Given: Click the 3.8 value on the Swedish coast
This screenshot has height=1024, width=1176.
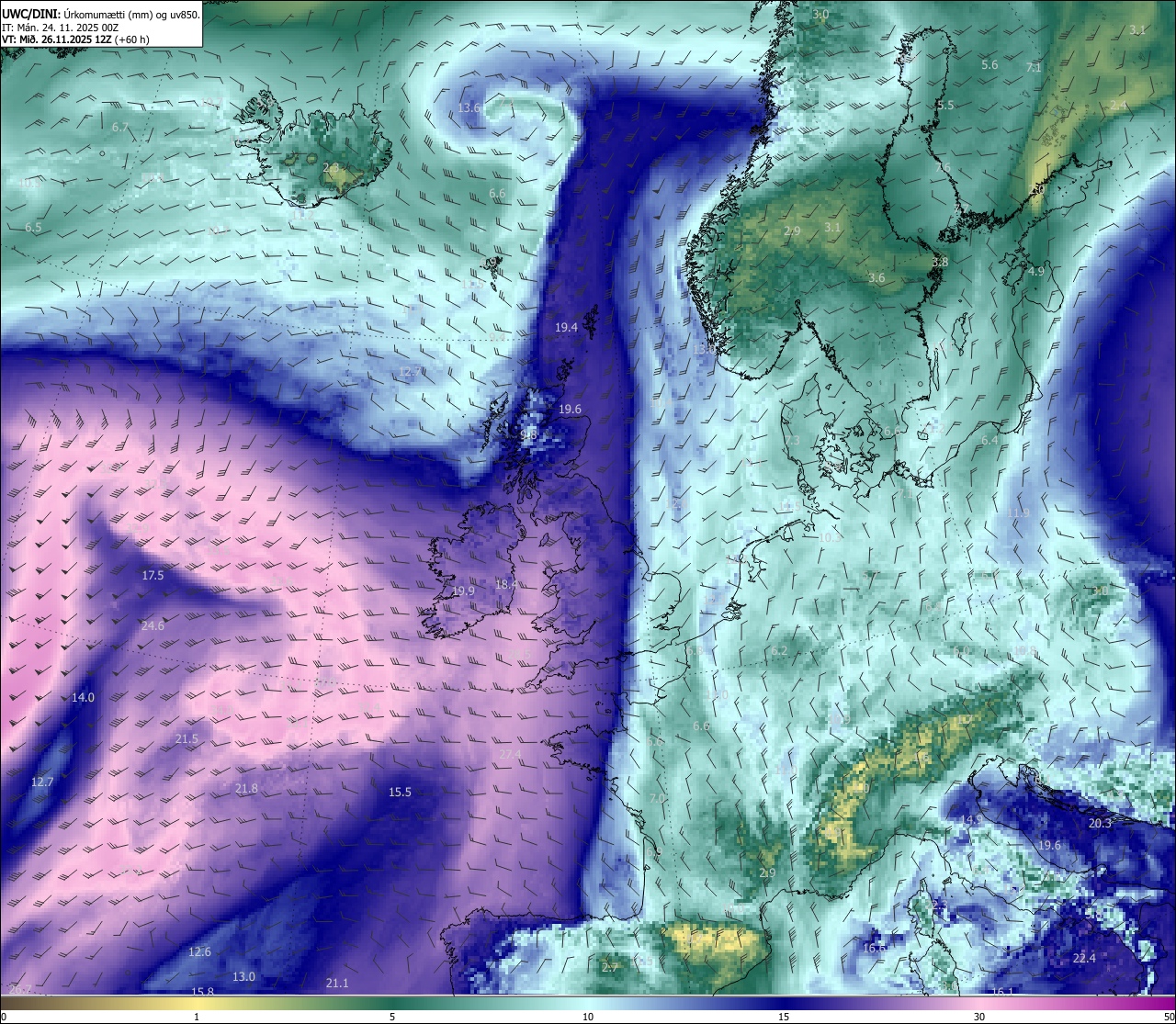Looking at the screenshot, I should pyautogui.click(x=939, y=263).
